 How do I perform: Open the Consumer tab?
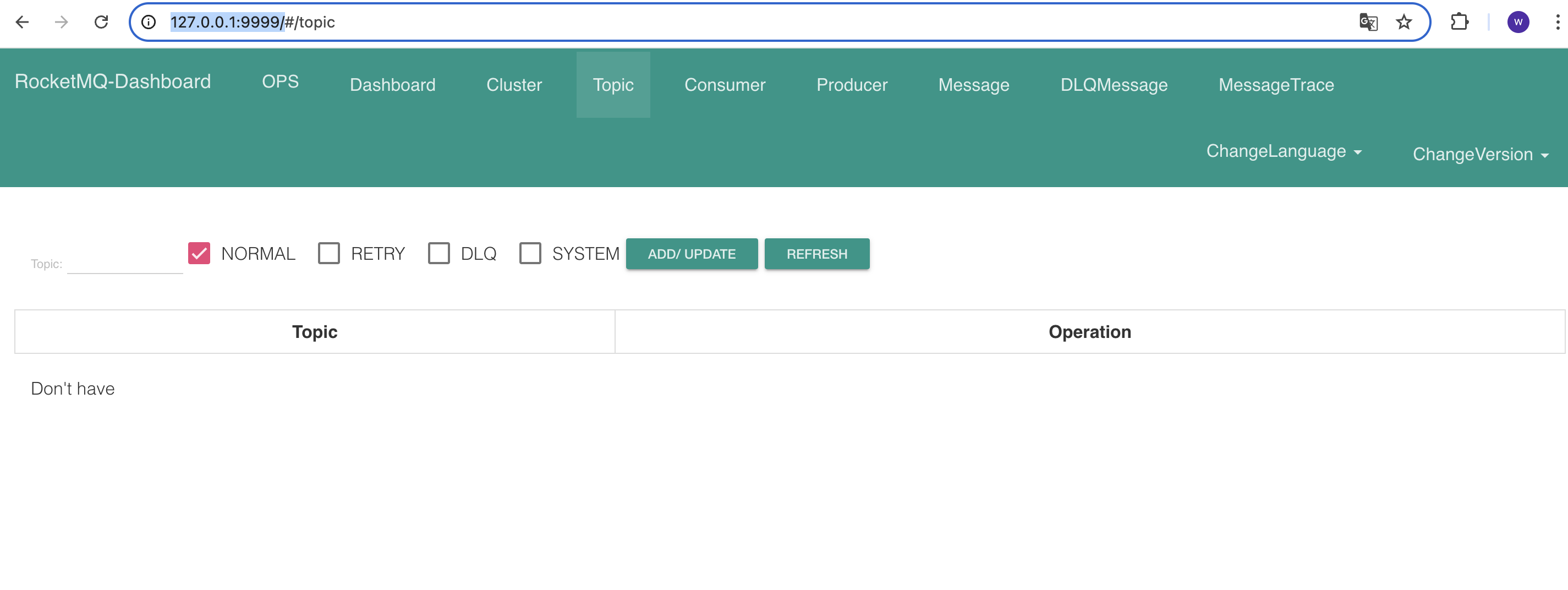(725, 85)
